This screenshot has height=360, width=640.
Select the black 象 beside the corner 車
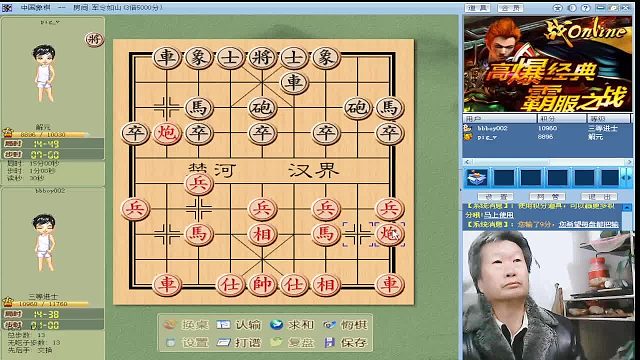[x=198, y=57]
